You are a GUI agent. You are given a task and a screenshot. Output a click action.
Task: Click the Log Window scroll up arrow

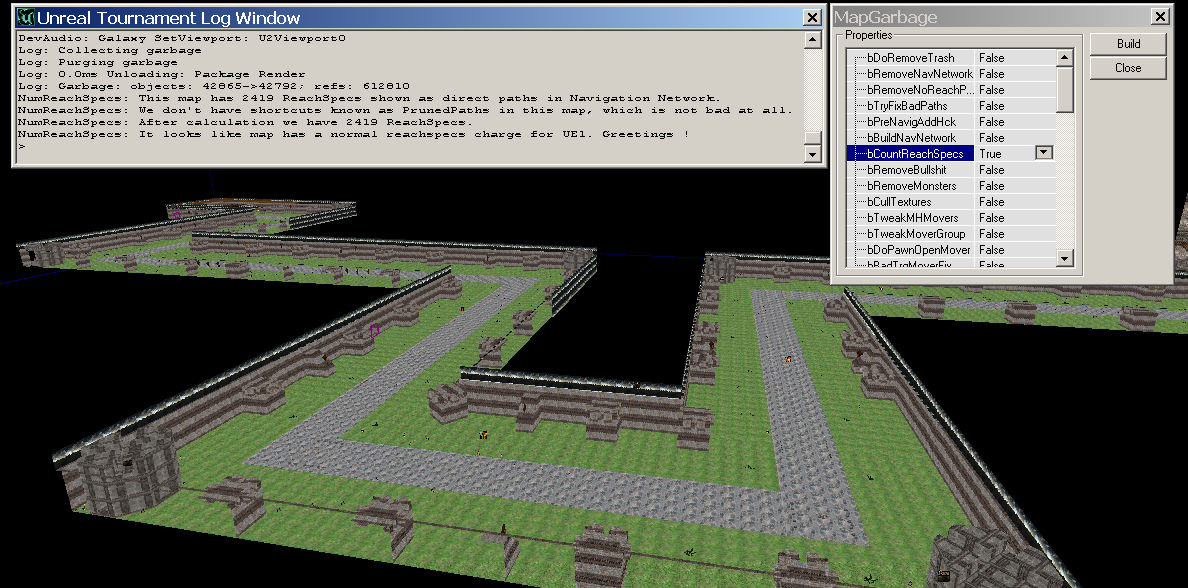812,40
